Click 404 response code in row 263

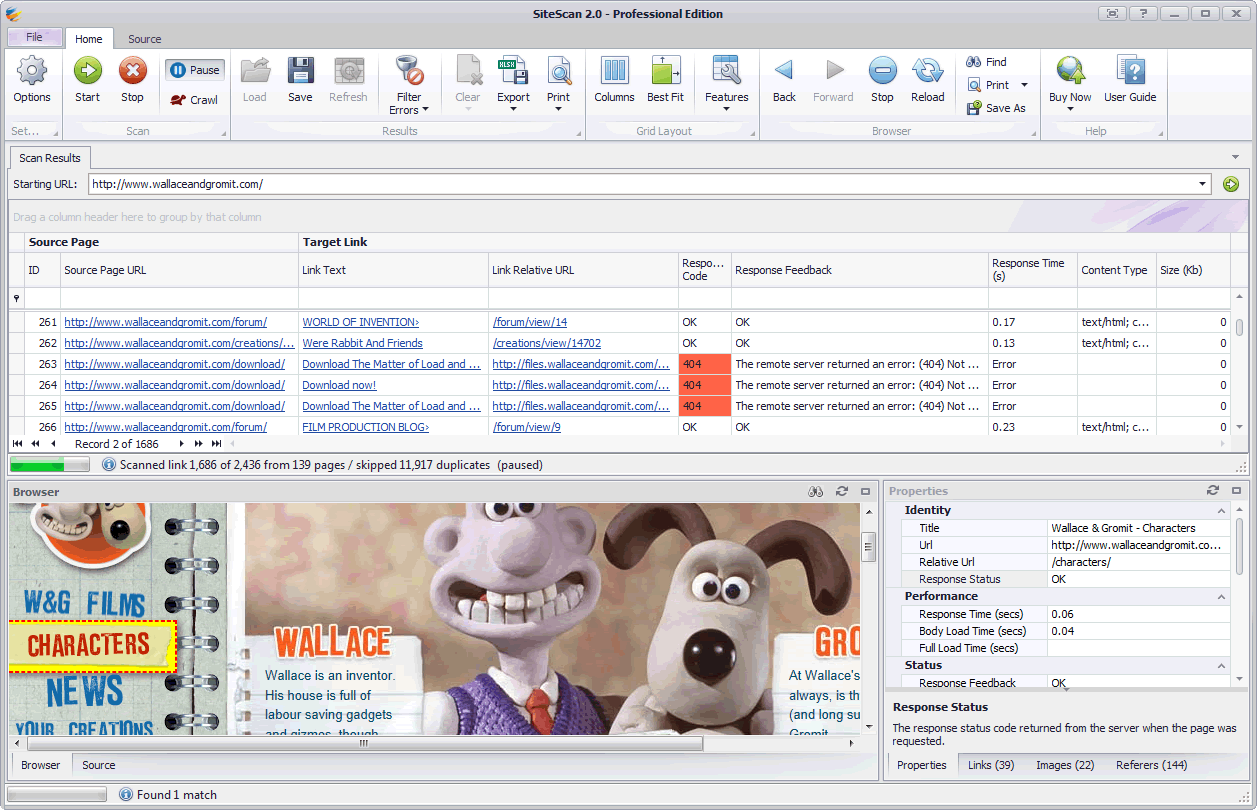tap(705, 364)
